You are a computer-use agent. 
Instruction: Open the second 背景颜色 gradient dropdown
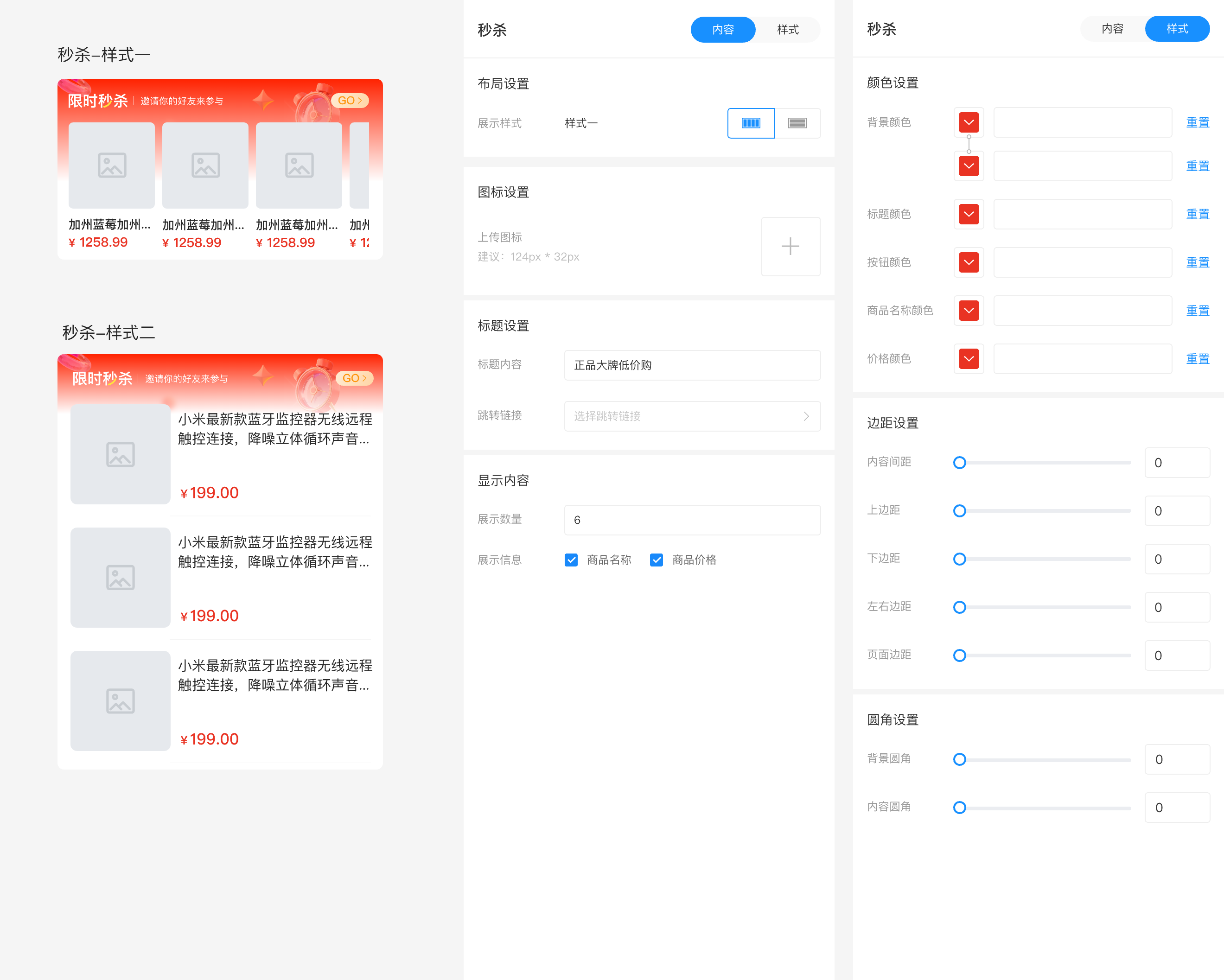[x=969, y=165]
